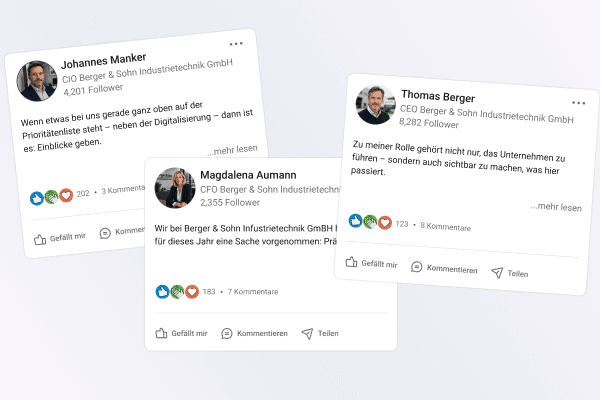
Task: Click the name Johannes Manker
Action: (104, 60)
